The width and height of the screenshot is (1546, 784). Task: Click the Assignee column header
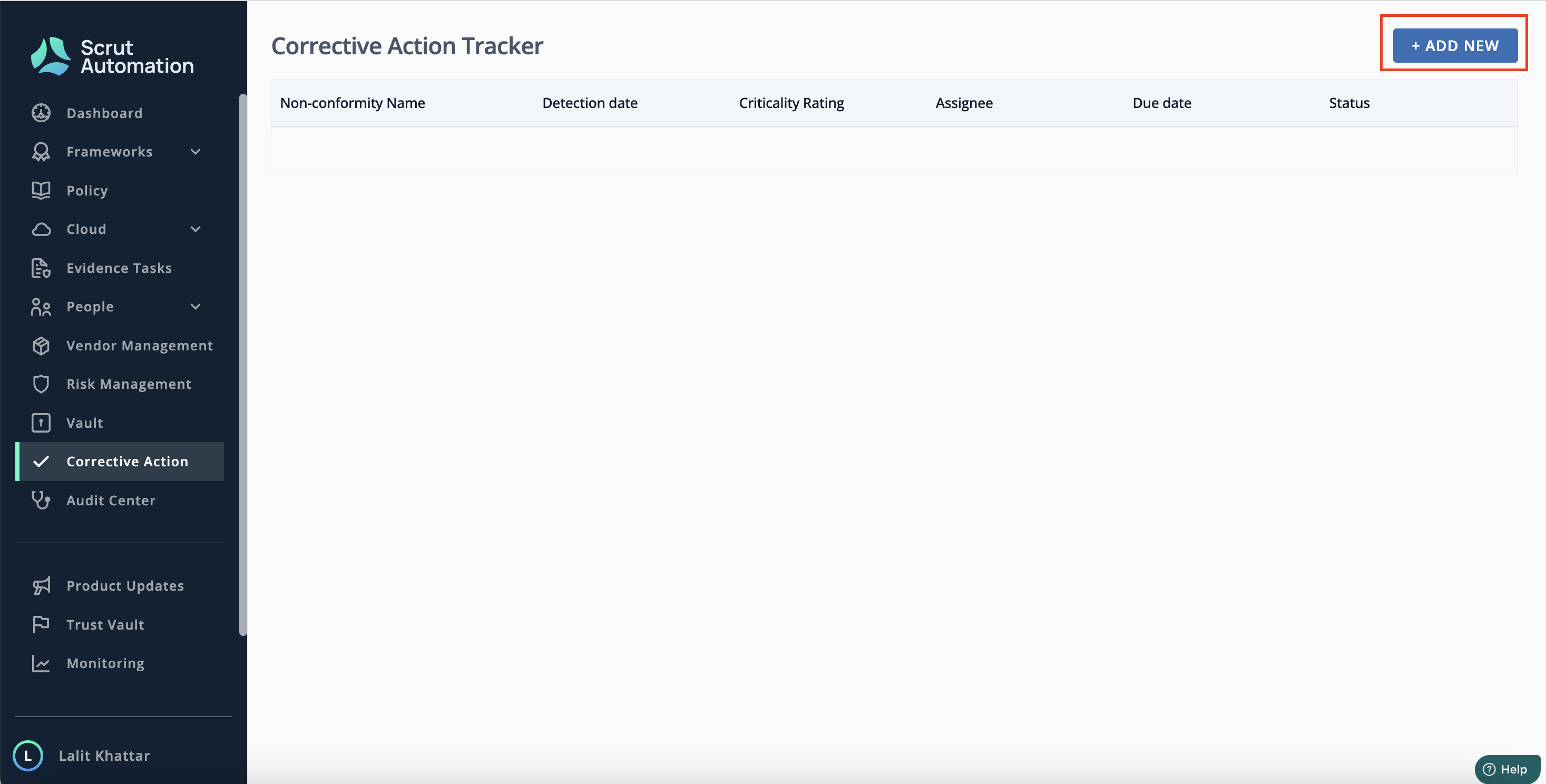pyautogui.click(x=964, y=103)
